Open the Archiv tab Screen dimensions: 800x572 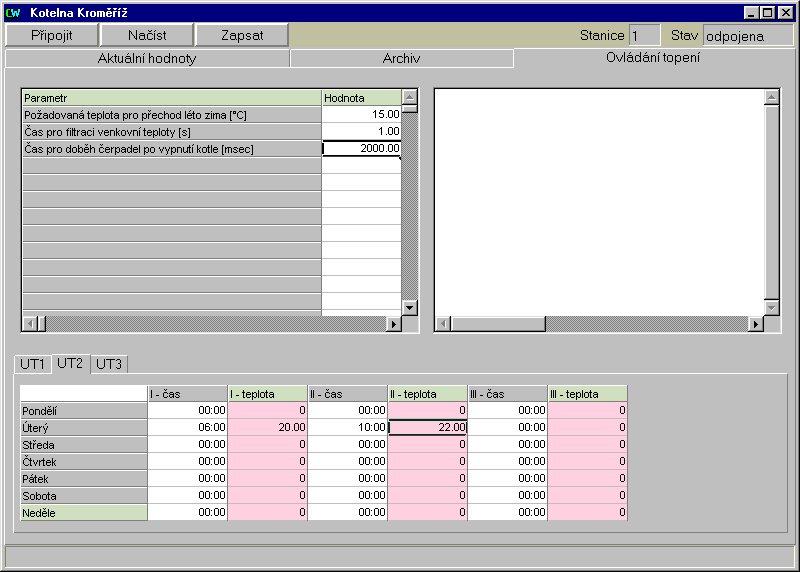[x=401, y=58]
